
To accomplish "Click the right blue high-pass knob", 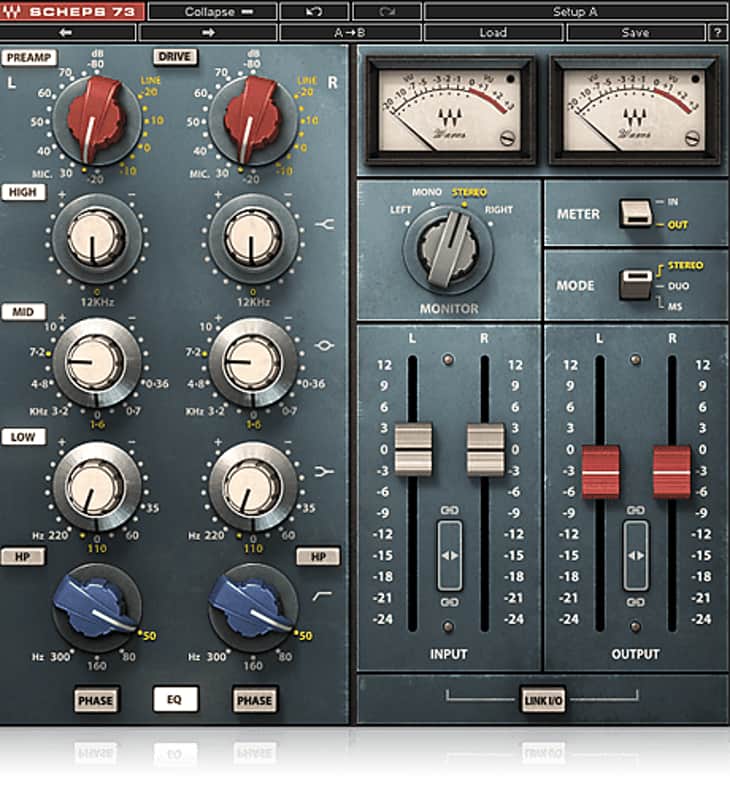I will click(x=253, y=607).
